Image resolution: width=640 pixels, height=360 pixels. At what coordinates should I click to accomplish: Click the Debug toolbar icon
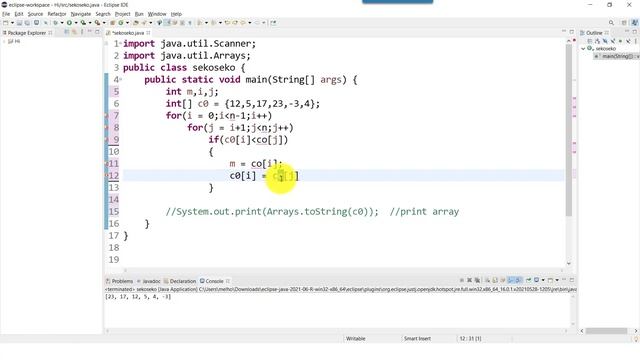[56, 23]
